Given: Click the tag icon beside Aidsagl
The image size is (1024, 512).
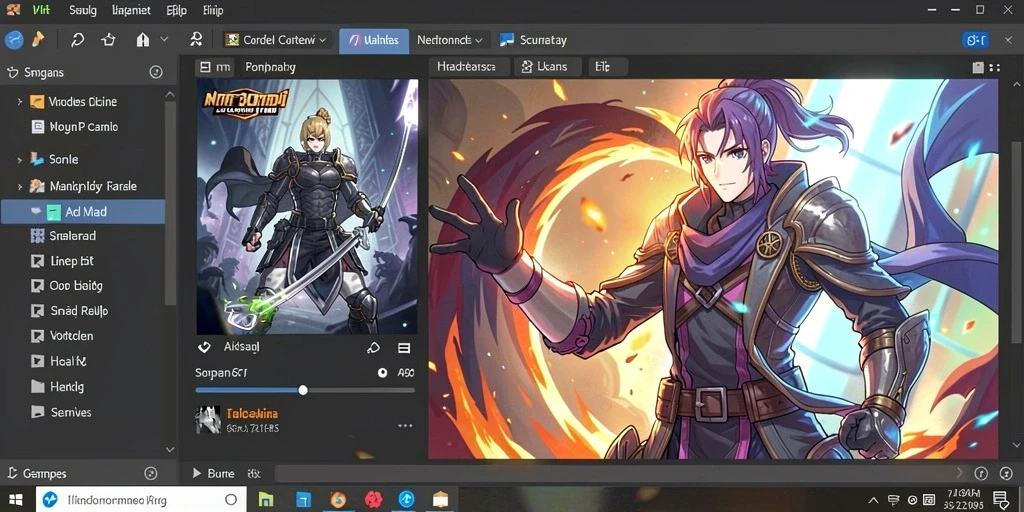Looking at the screenshot, I should tap(374, 348).
